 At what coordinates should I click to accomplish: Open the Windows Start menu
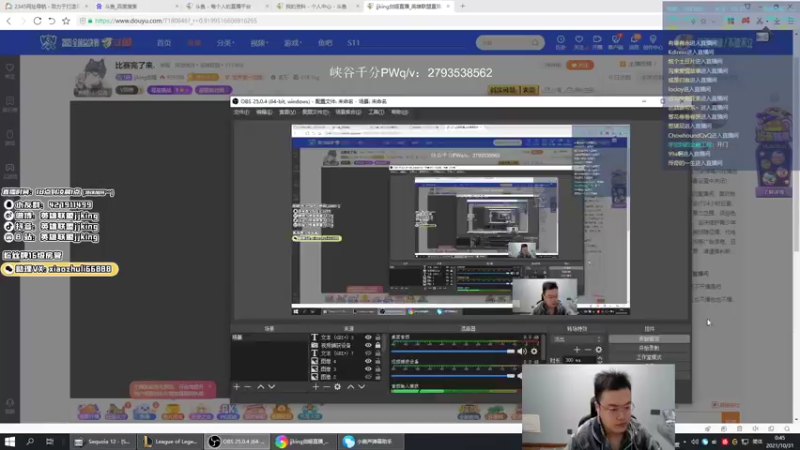(10, 441)
